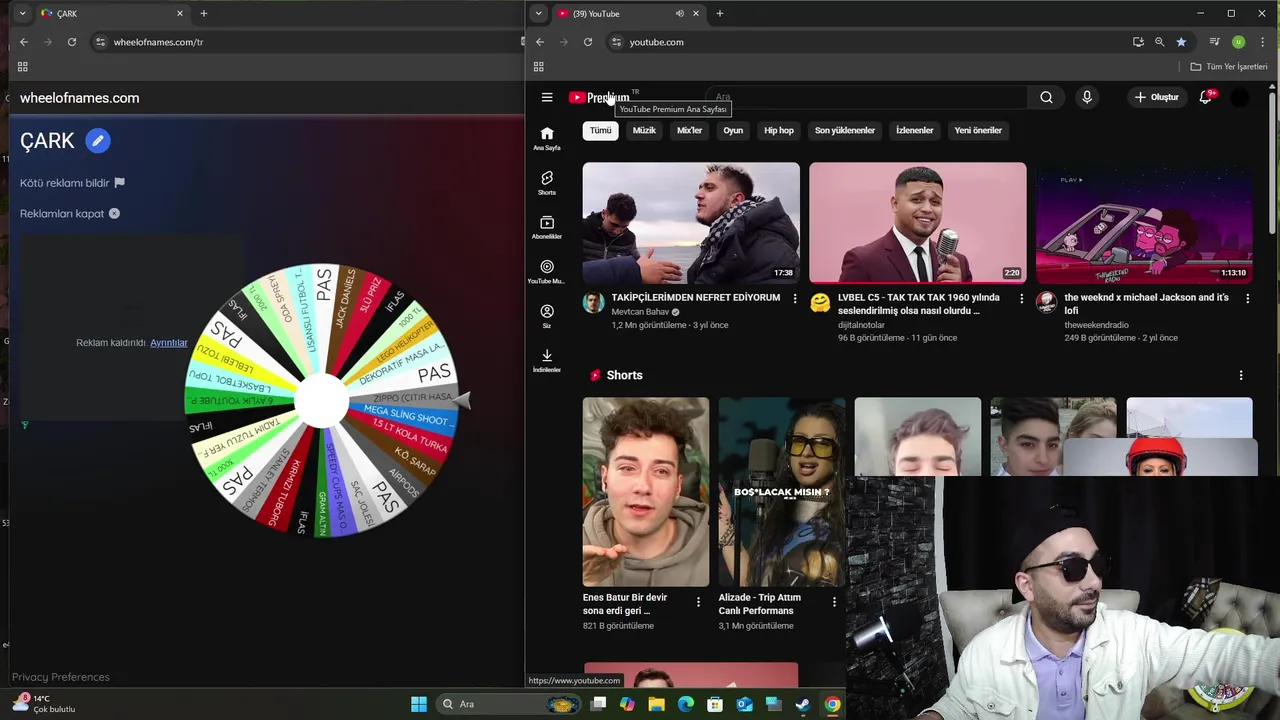1280x720 pixels.
Task: Open tab search dropdown in YouTube window
Action: point(538,13)
